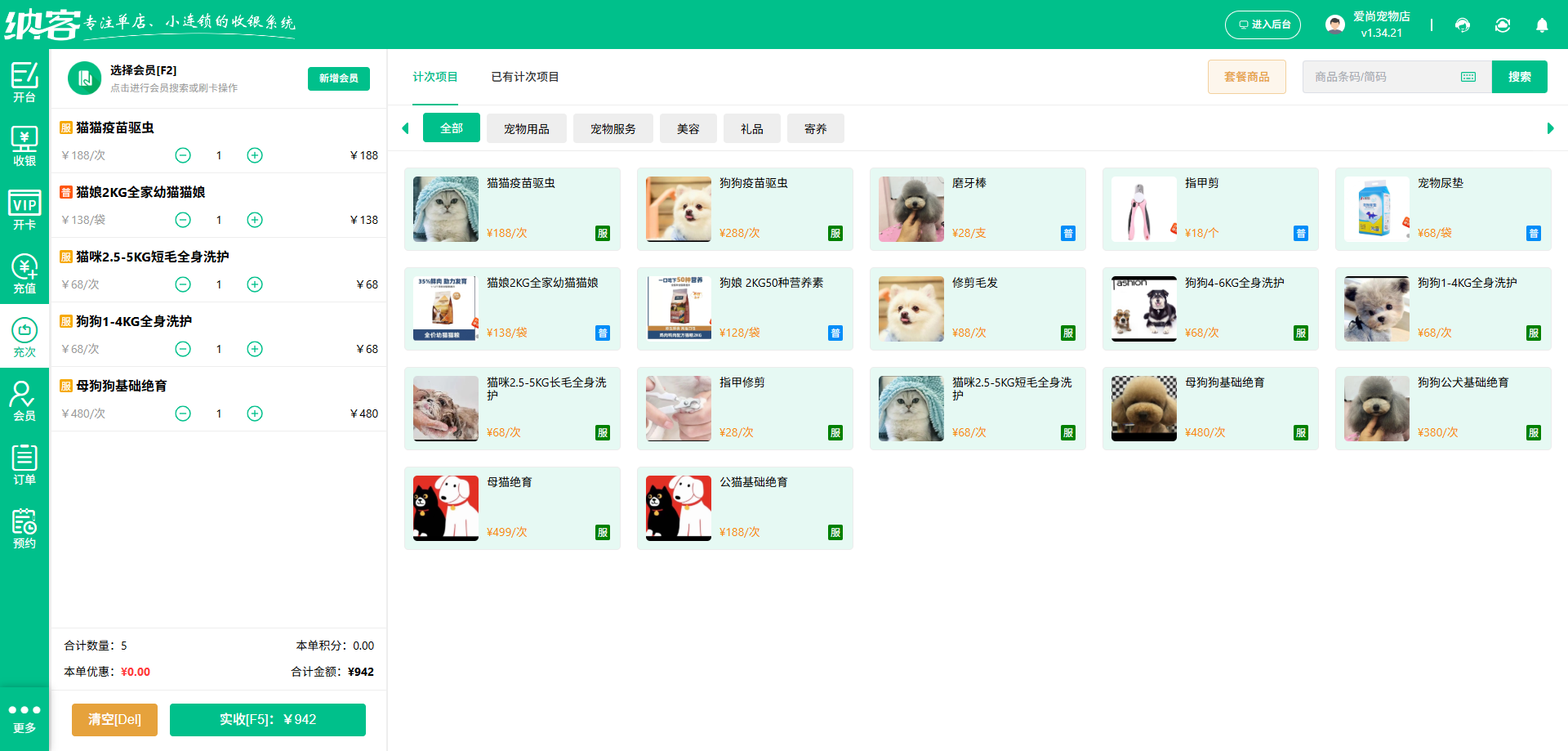The width and height of the screenshot is (1568, 751).
Task: Select the 宠物服务 category tab
Action: tap(613, 128)
